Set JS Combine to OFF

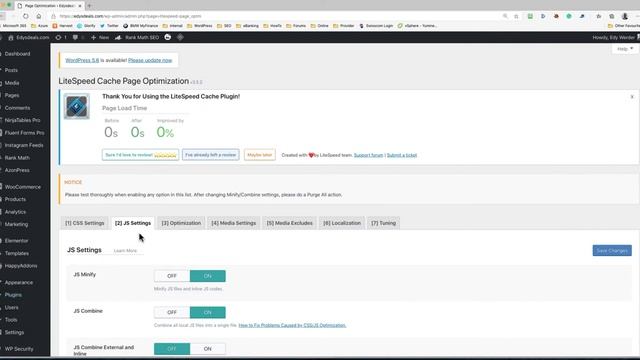[x=172, y=312]
